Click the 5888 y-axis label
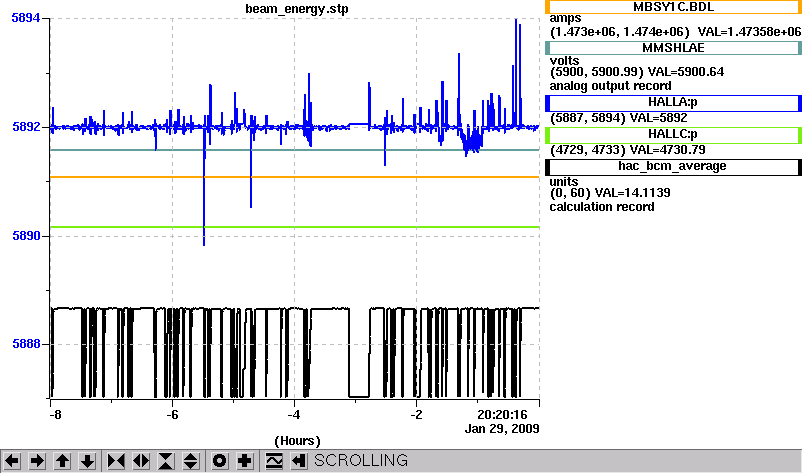 pos(26,344)
